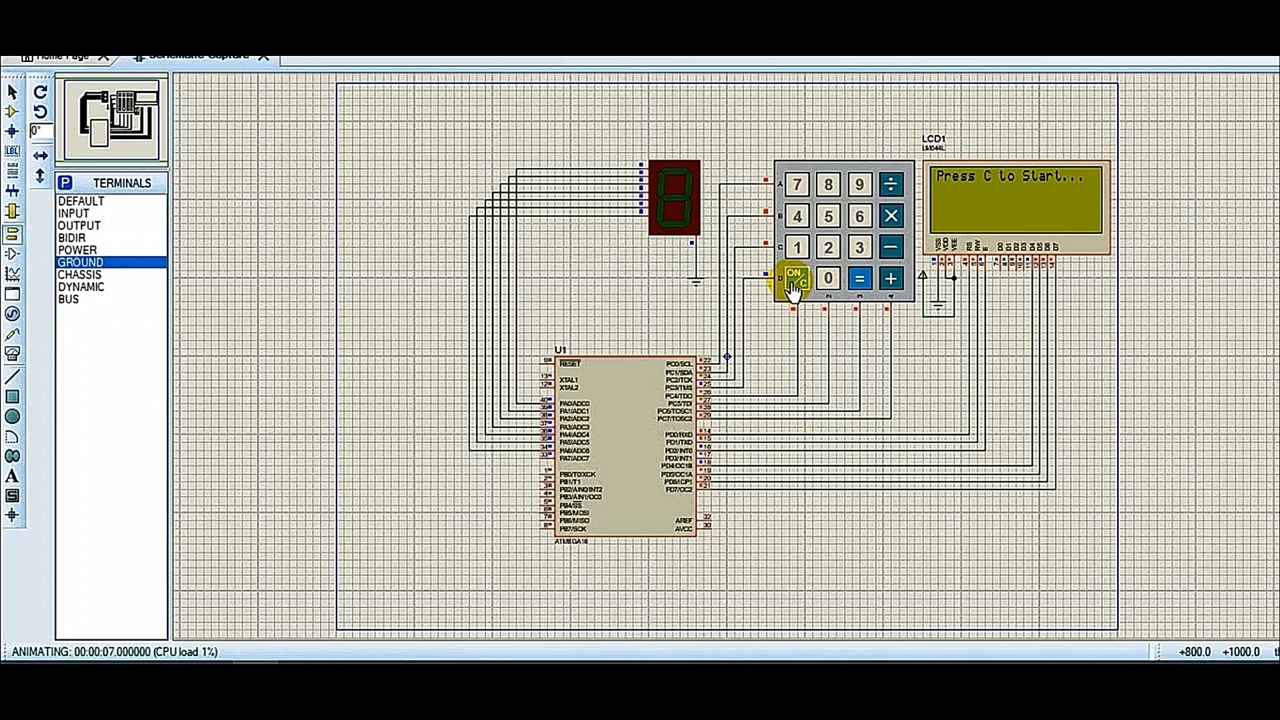Image resolution: width=1280 pixels, height=720 pixels.
Task: Click the Terminals Mode toolbar icon
Action: [12, 234]
